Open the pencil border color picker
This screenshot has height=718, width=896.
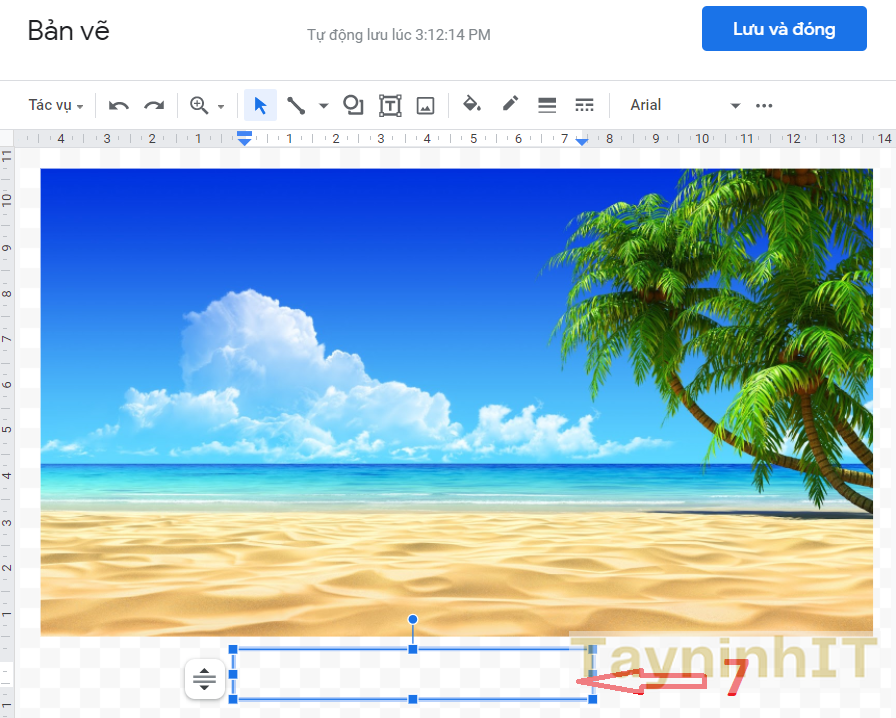[x=510, y=104]
